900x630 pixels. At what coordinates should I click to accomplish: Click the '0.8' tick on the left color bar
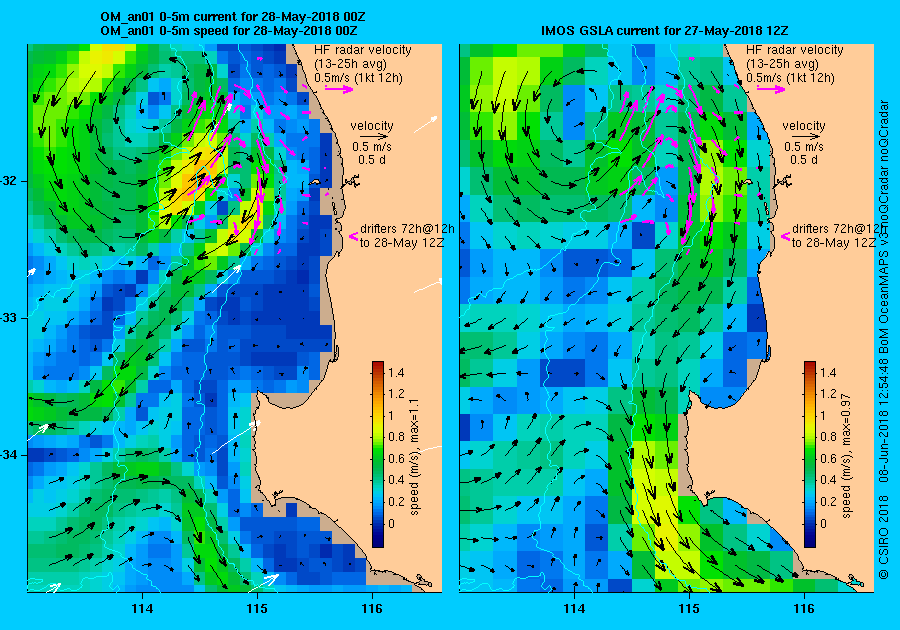coord(396,437)
